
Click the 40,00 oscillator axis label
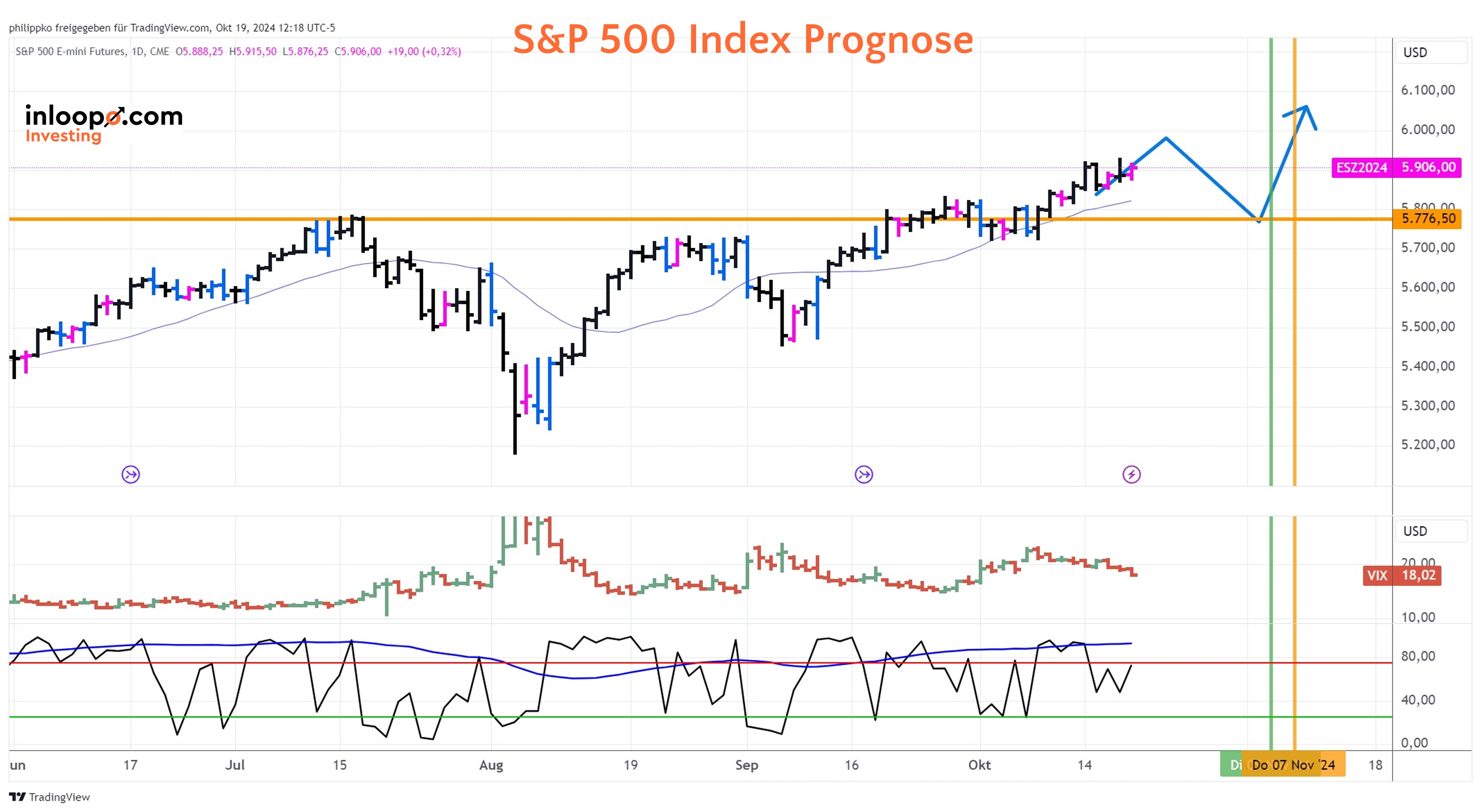point(1418,700)
